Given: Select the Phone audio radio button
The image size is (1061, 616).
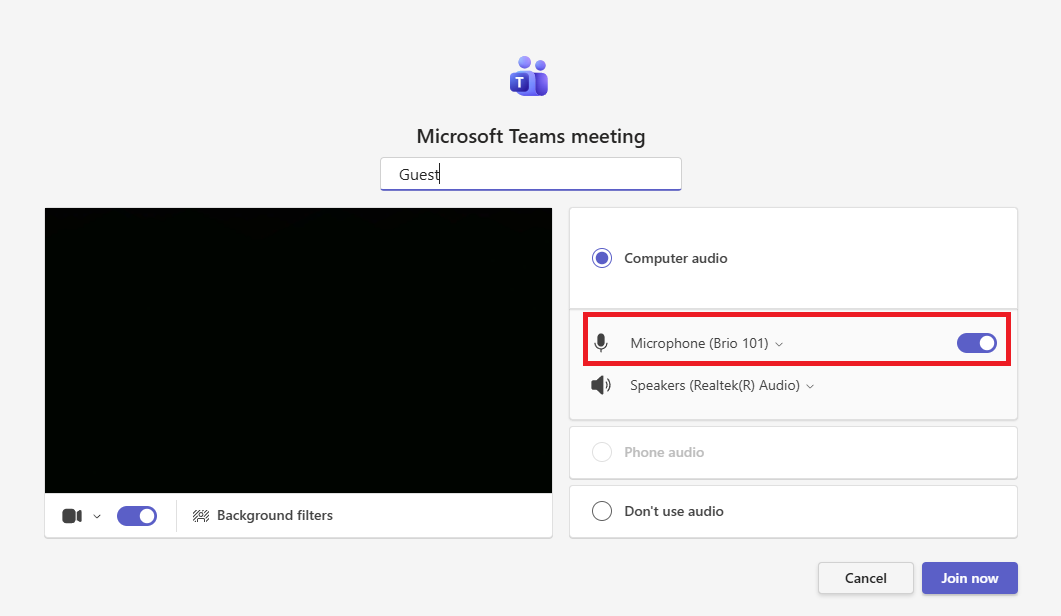Looking at the screenshot, I should click(602, 452).
